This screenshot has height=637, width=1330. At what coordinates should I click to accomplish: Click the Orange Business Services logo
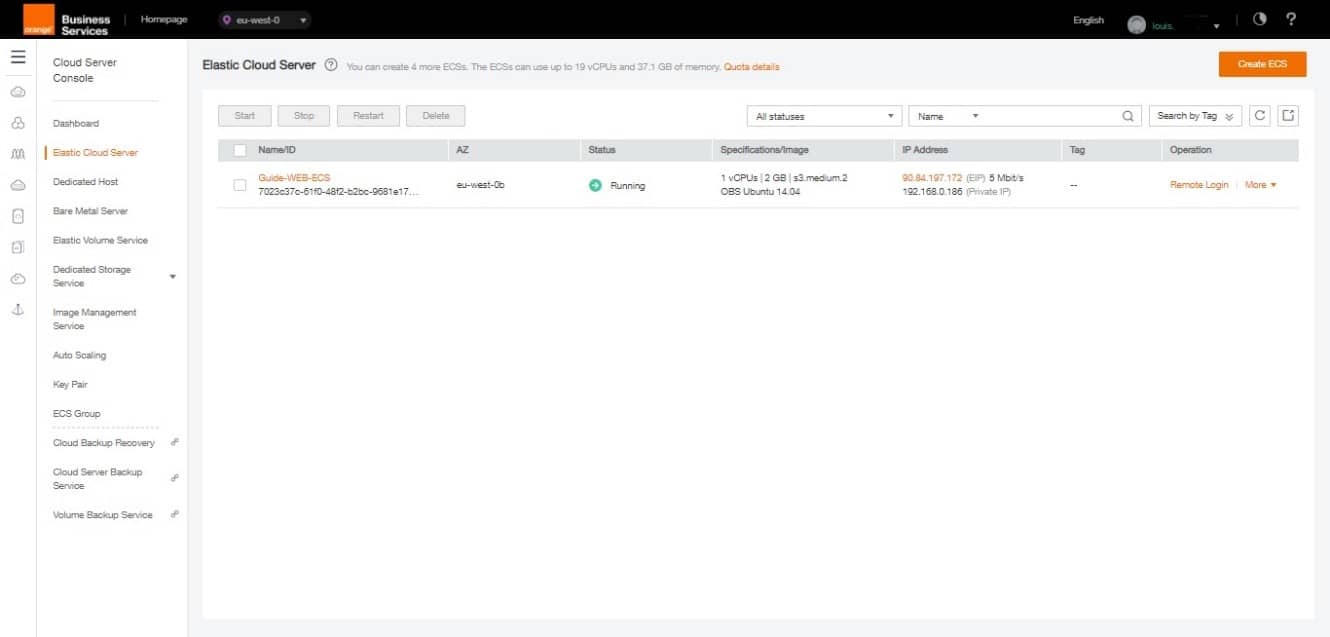click(x=68, y=20)
